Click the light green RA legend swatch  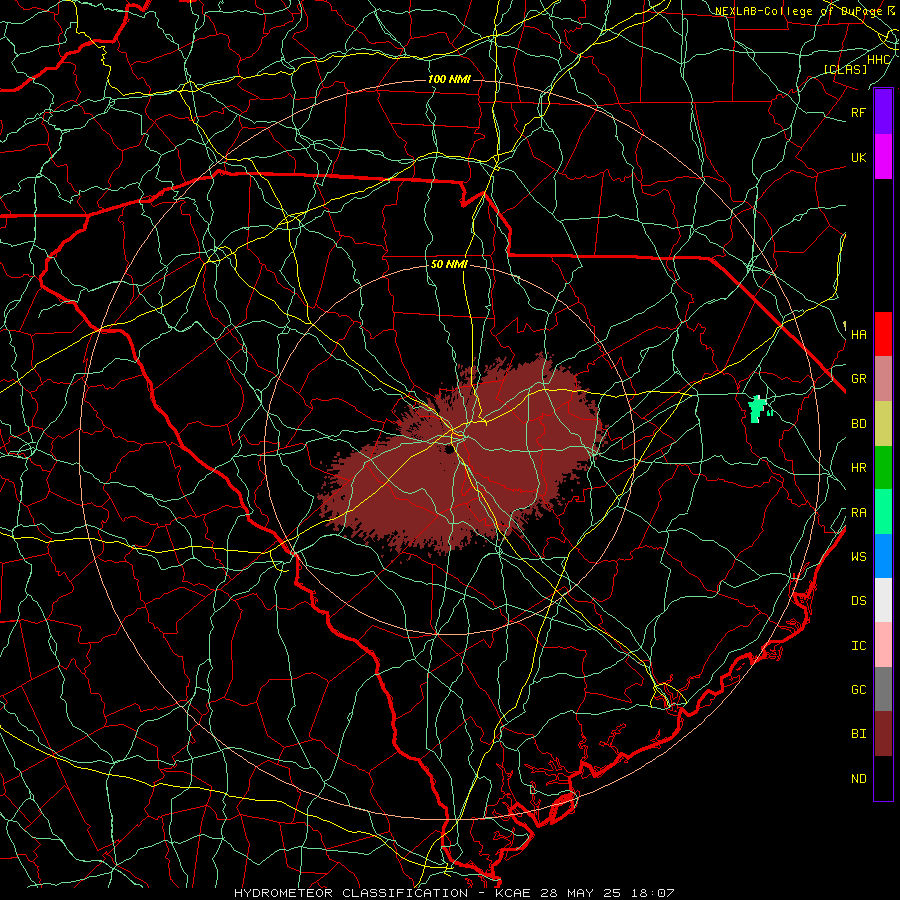point(883,512)
